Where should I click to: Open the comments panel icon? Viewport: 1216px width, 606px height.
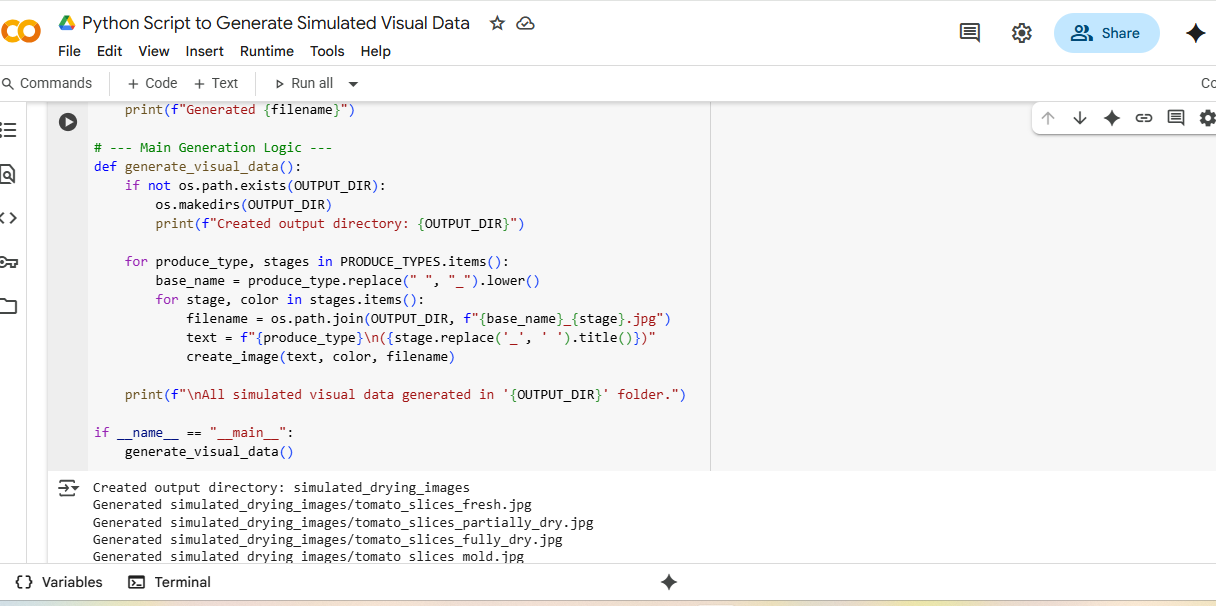(969, 33)
